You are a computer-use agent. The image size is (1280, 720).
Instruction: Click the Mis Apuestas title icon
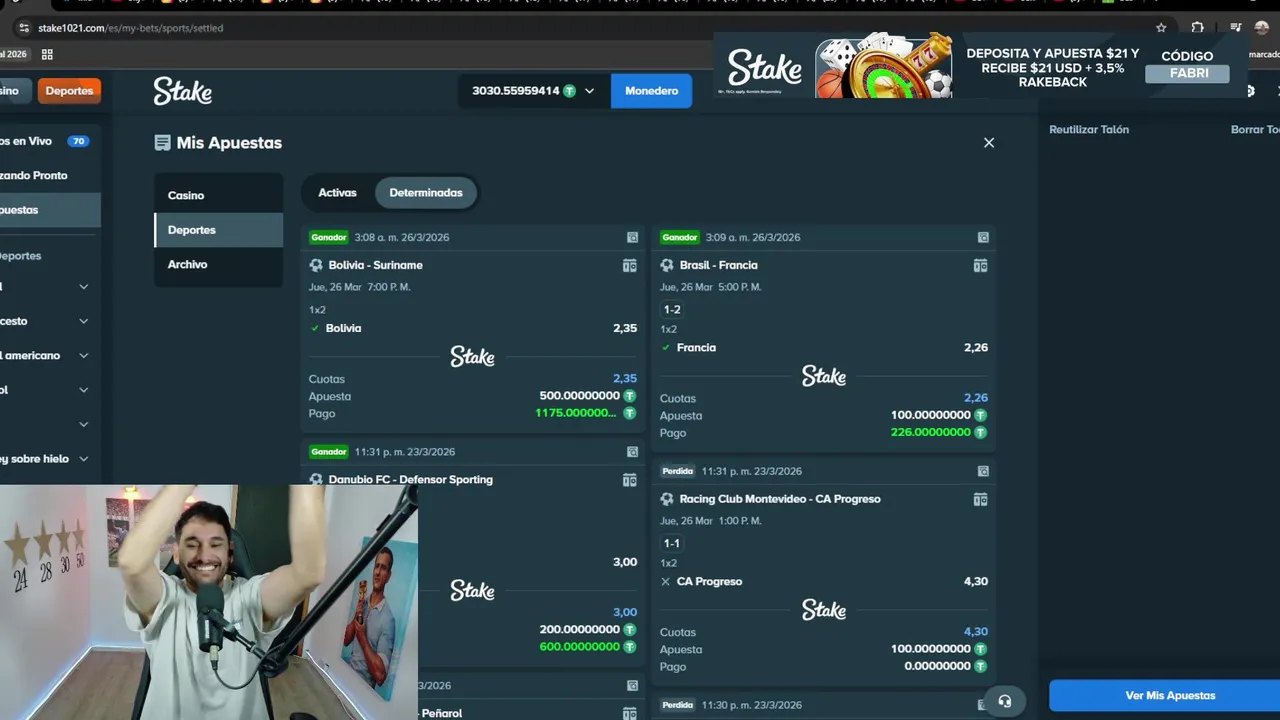[x=162, y=143]
